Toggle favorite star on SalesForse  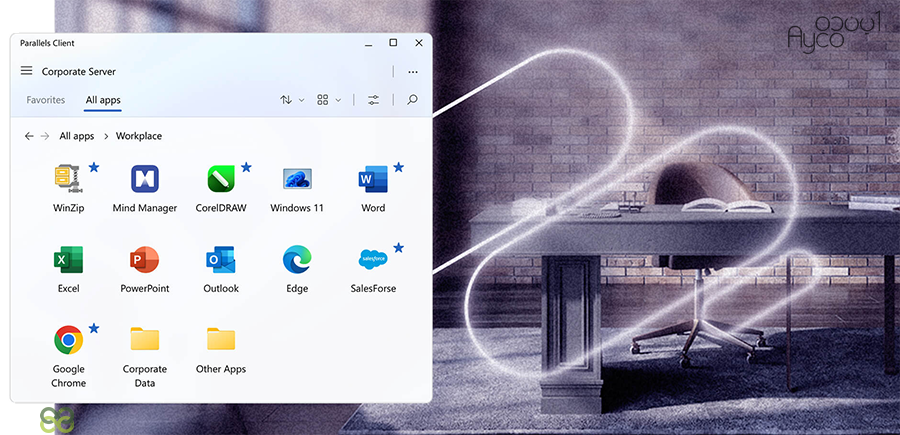click(399, 247)
